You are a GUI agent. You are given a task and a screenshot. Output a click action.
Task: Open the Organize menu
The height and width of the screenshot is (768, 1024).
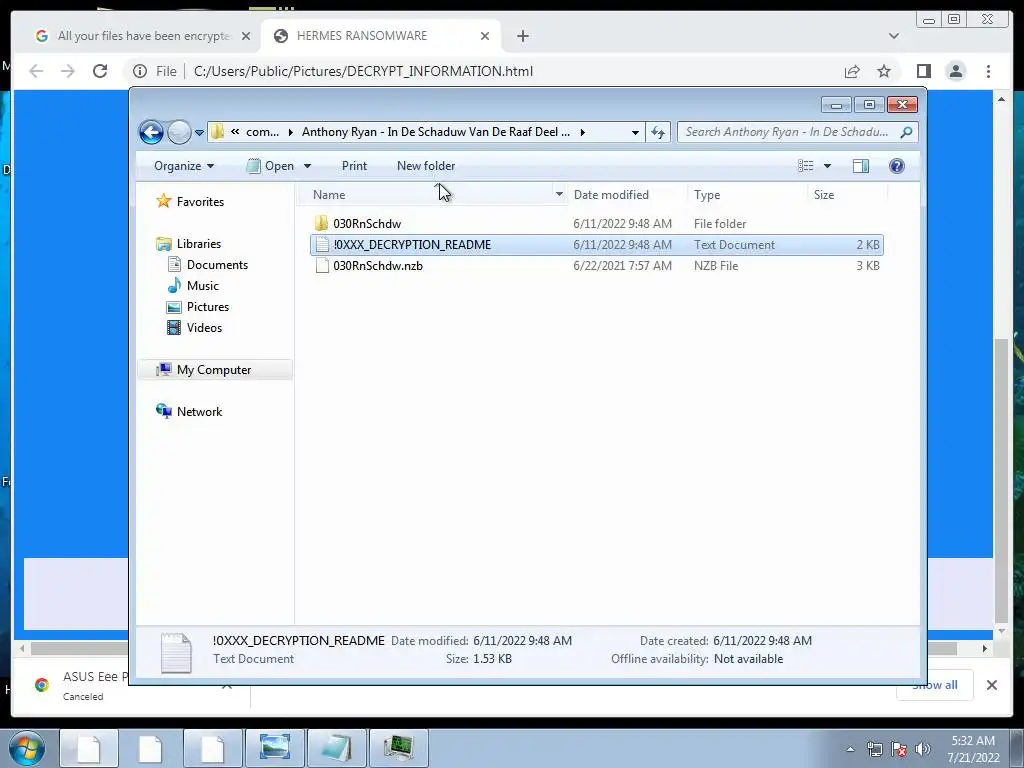point(184,166)
